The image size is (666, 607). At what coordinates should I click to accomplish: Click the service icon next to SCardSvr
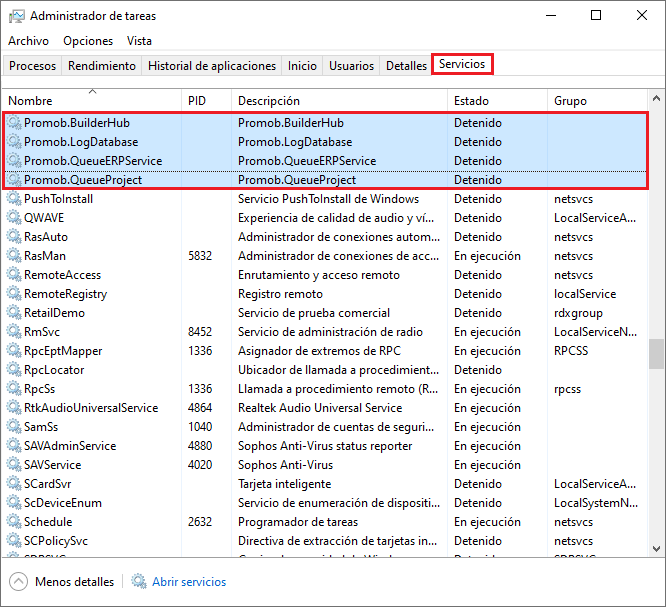(x=14, y=484)
